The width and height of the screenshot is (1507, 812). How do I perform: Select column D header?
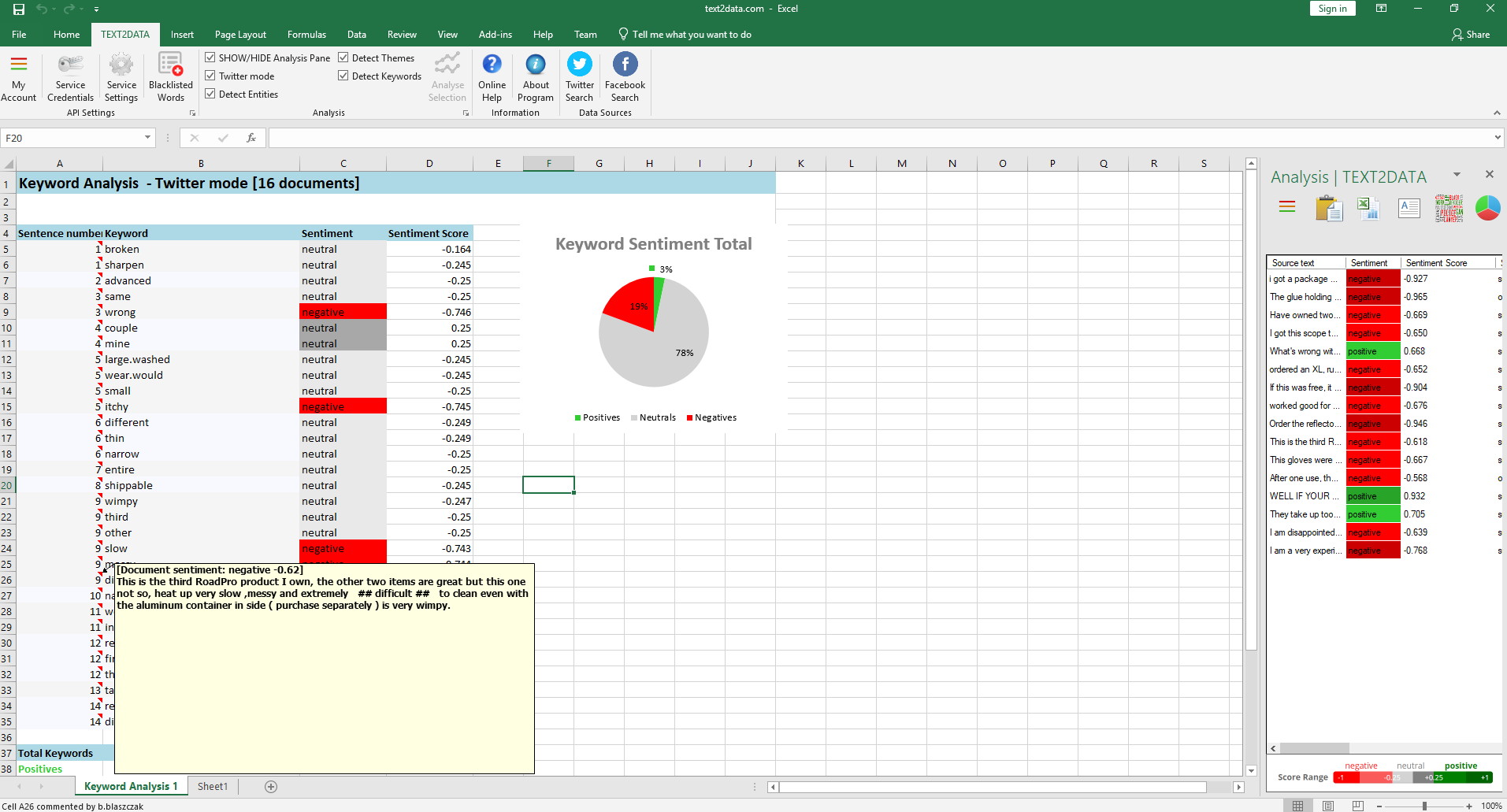point(429,163)
